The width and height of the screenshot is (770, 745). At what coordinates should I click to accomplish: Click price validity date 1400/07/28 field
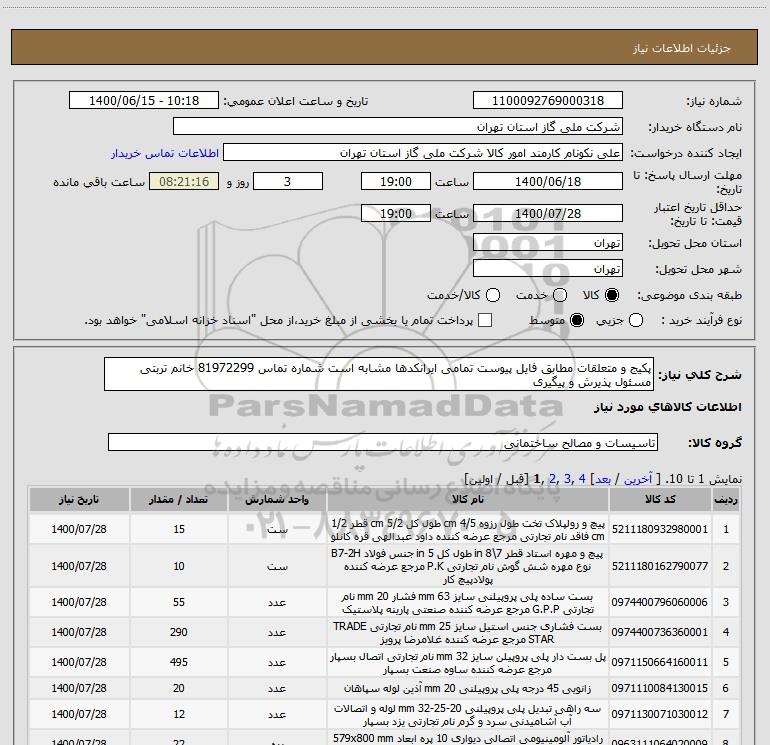tap(548, 213)
